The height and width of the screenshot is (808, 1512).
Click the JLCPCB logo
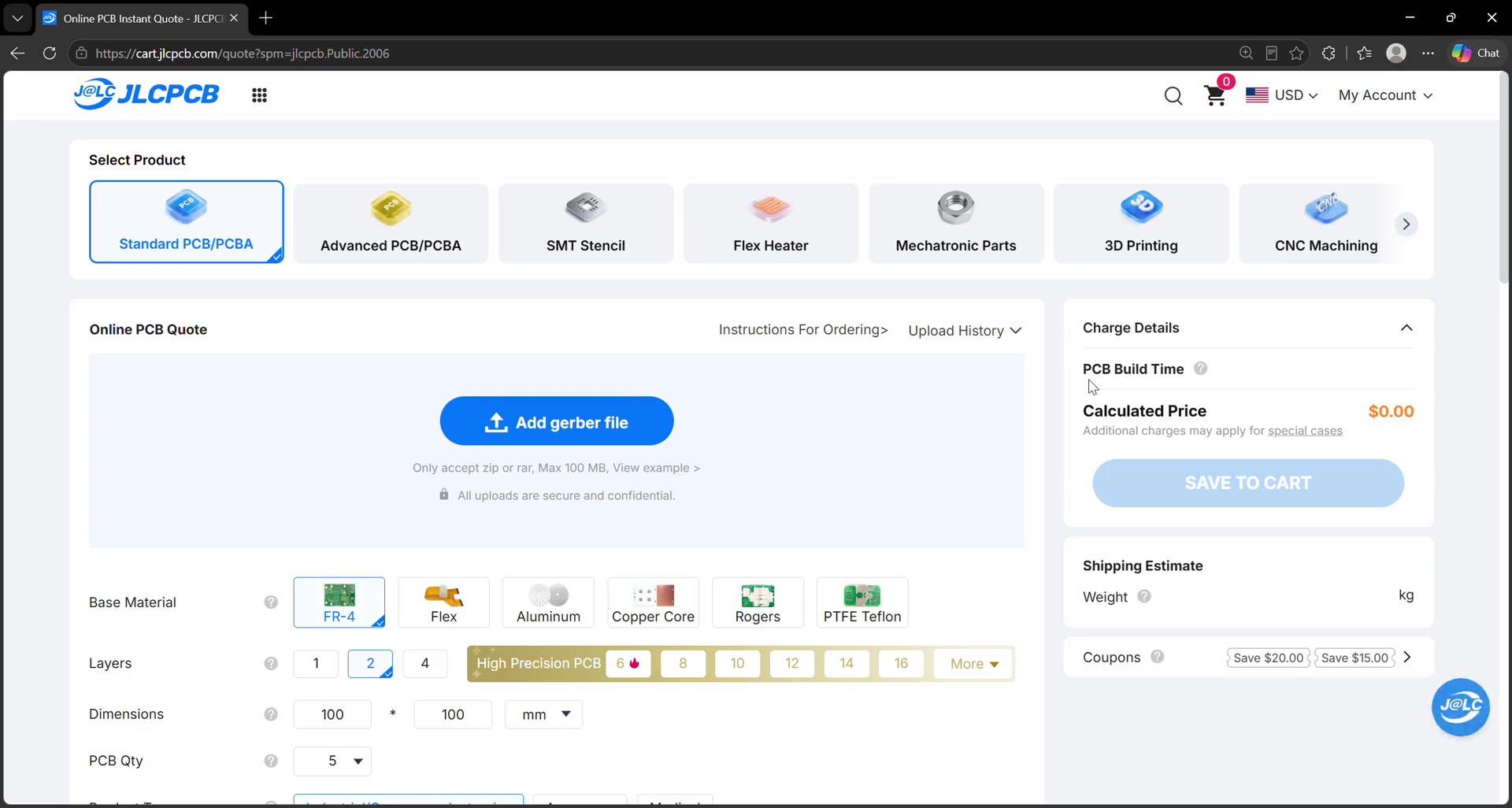146,95
